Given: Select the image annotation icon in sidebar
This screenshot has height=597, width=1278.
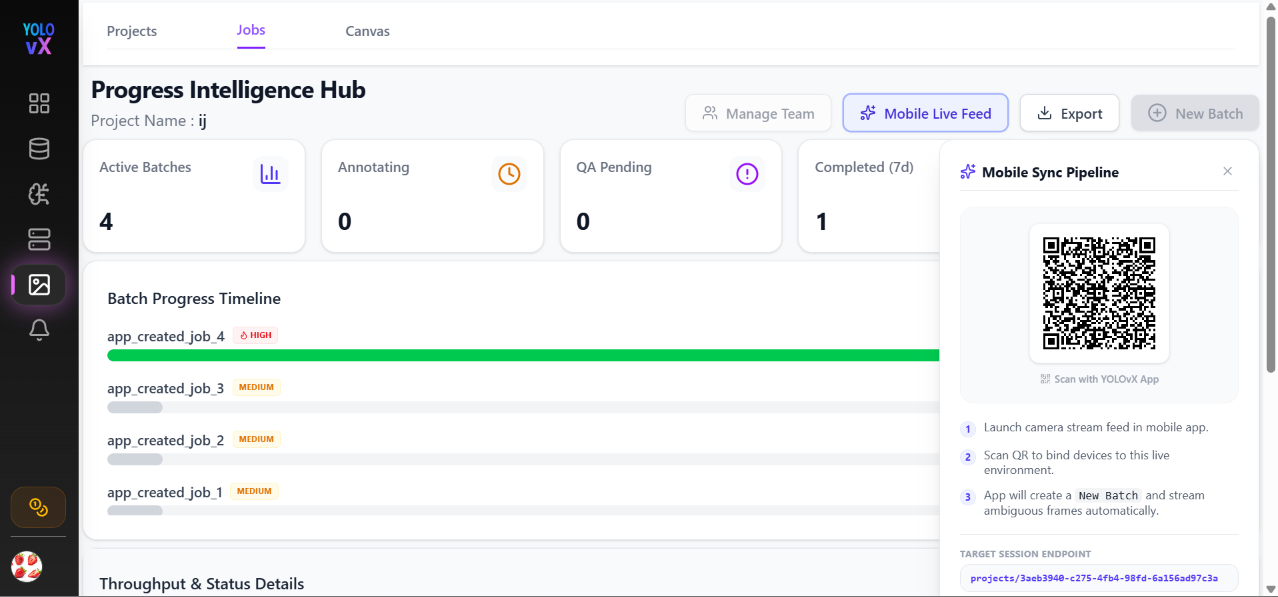Looking at the screenshot, I should 39,285.
